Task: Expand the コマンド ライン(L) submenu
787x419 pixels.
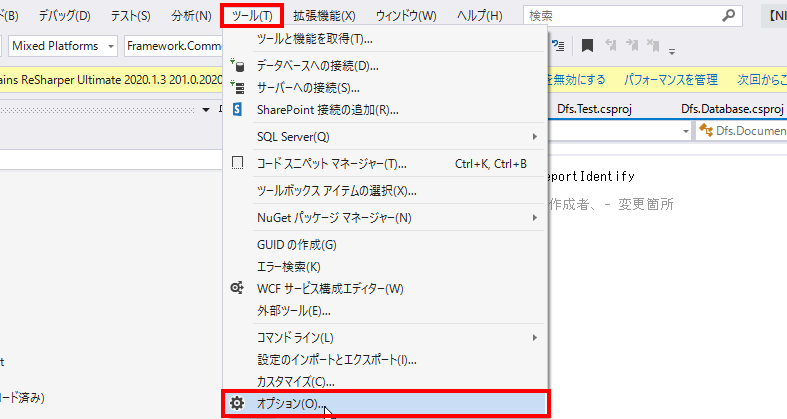Action: point(385,338)
